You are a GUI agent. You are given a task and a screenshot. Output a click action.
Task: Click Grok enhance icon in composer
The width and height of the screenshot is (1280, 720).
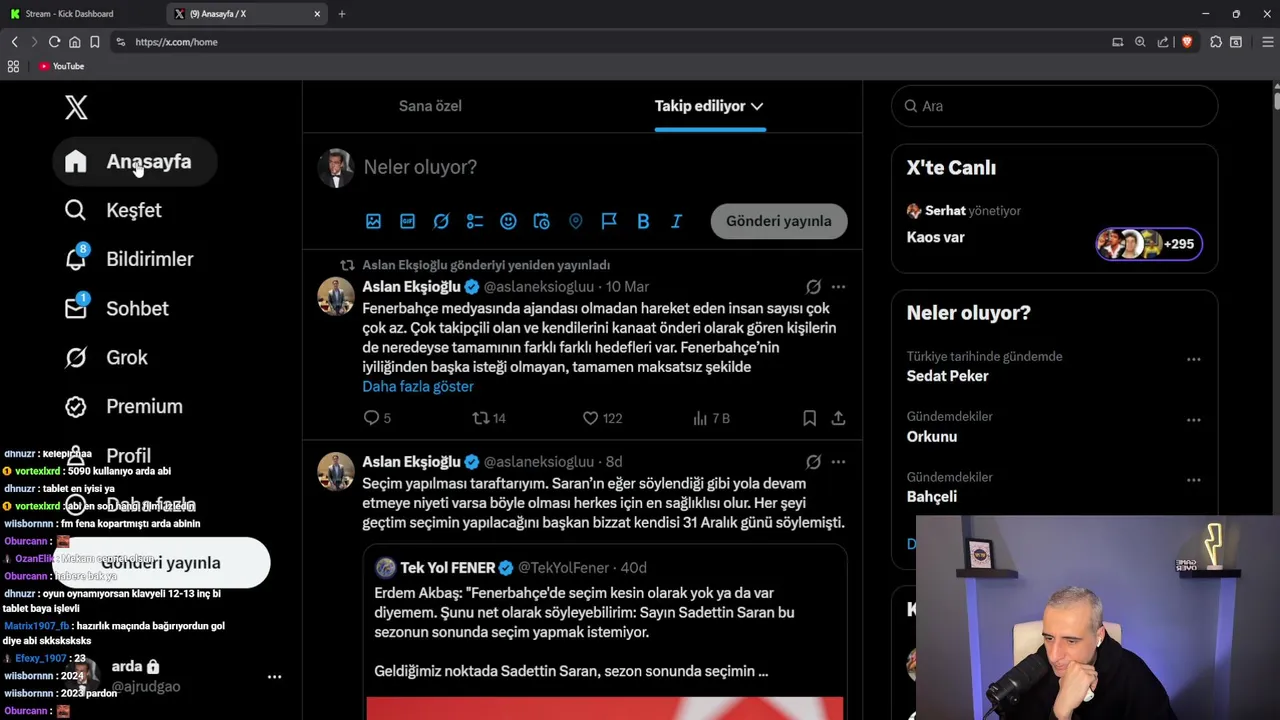[441, 221]
